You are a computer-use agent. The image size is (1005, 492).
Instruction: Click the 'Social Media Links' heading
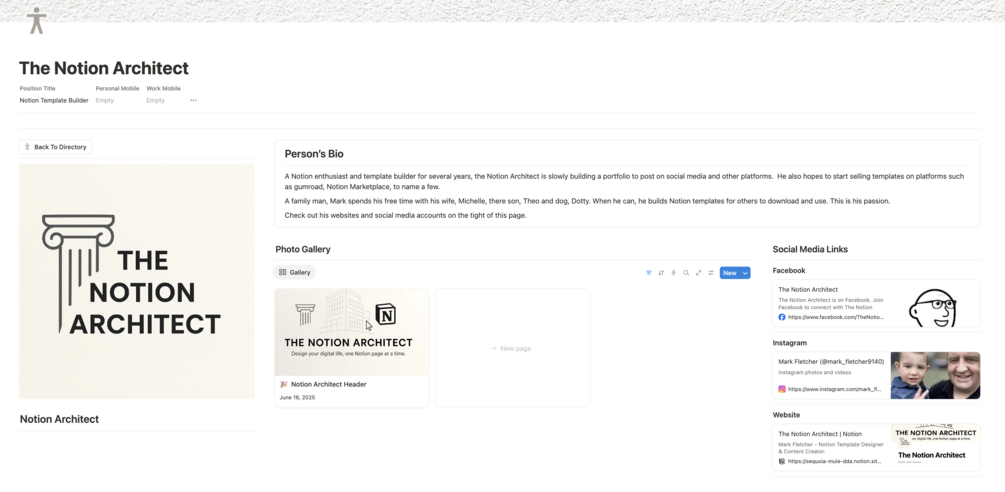coord(810,249)
